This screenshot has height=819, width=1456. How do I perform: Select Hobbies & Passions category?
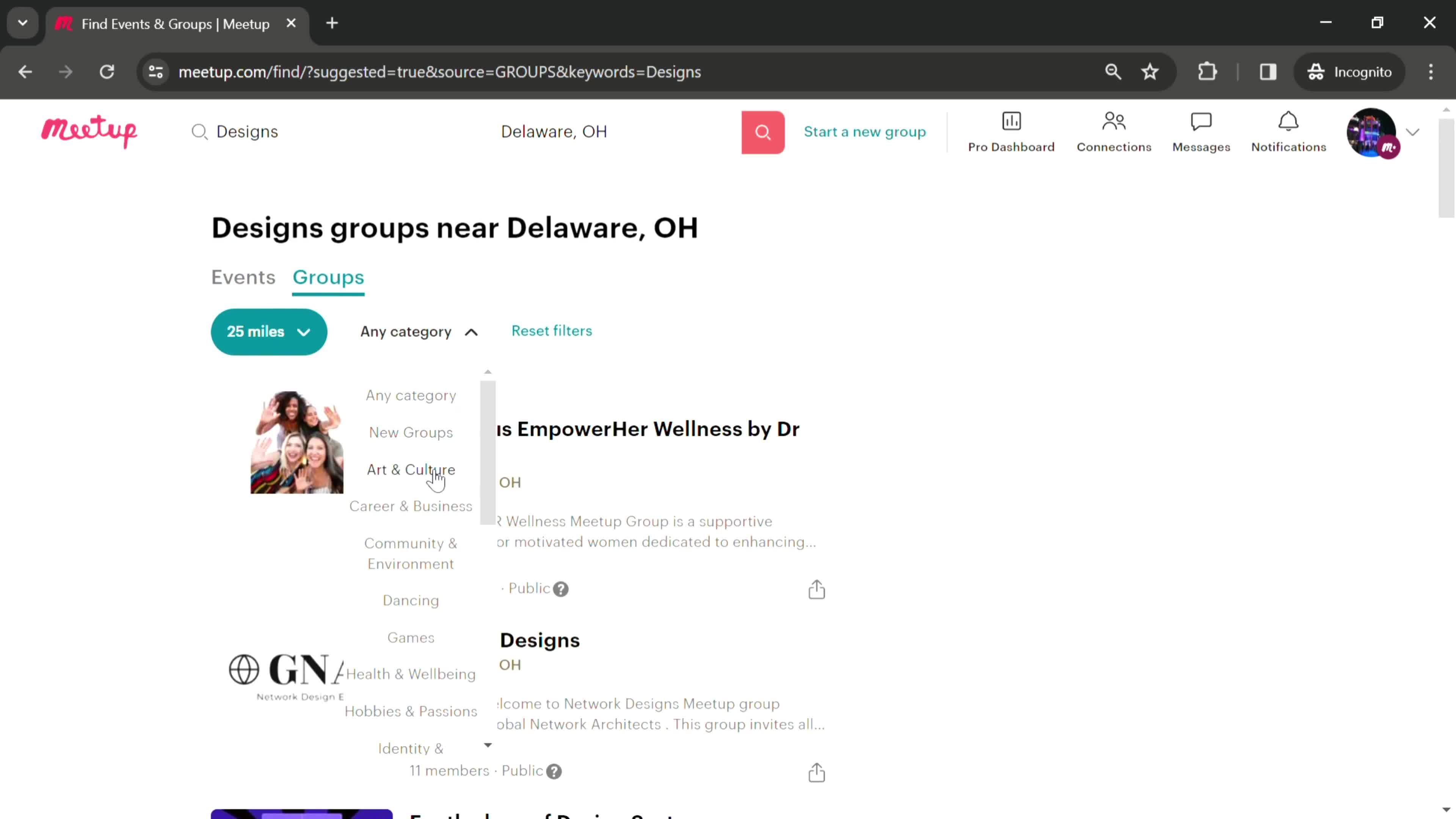411,711
